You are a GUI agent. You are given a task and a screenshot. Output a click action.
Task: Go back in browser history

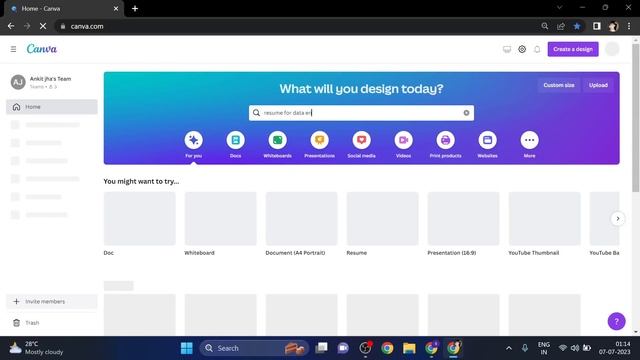click(x=11, y=26)
